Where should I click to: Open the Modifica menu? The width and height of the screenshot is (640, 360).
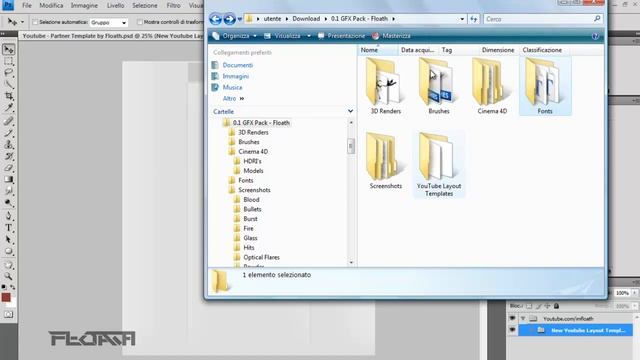click(x=51, y=5)
